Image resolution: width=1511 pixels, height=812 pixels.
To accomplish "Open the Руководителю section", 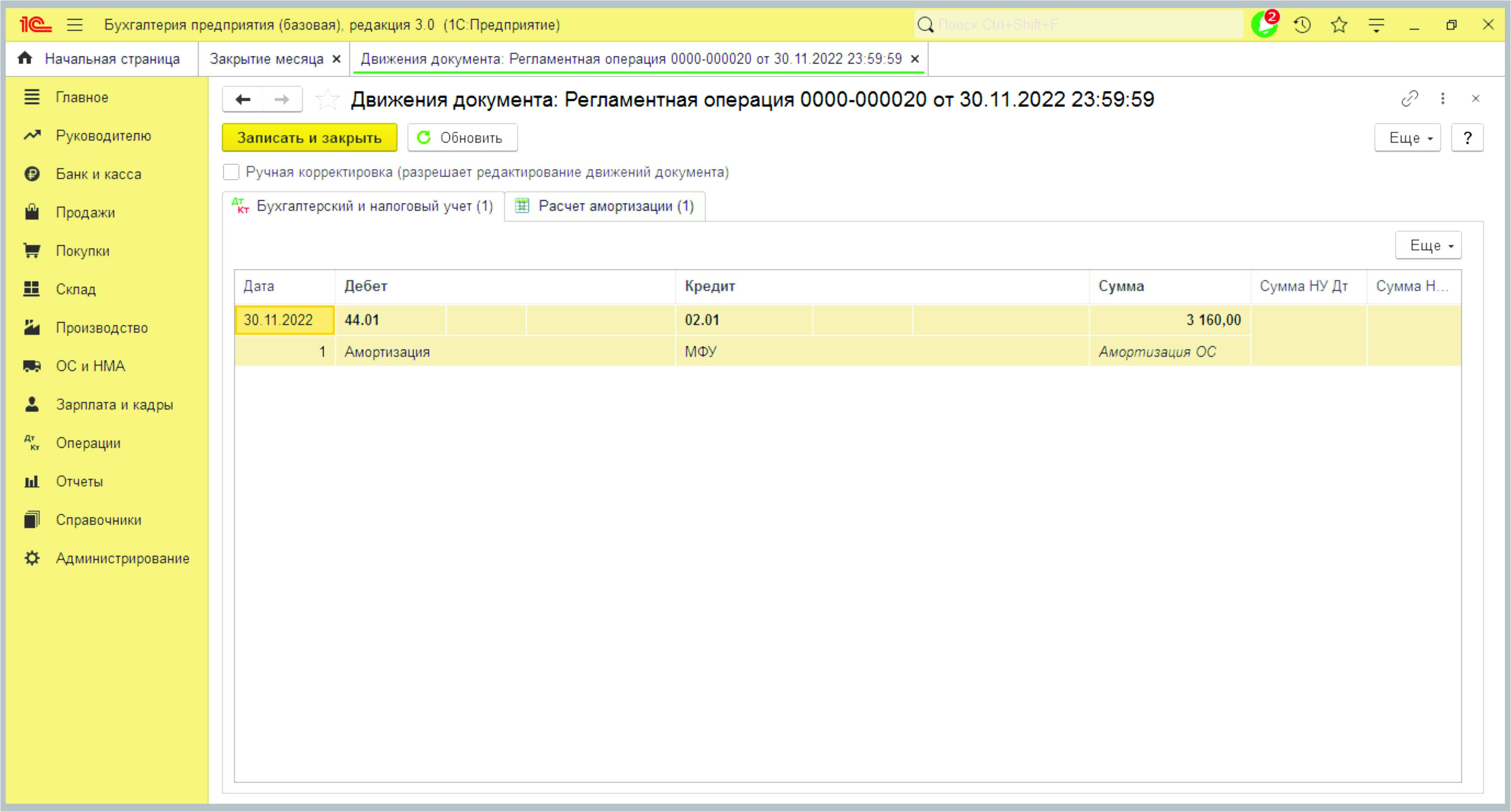I will [x=103, y=136].
